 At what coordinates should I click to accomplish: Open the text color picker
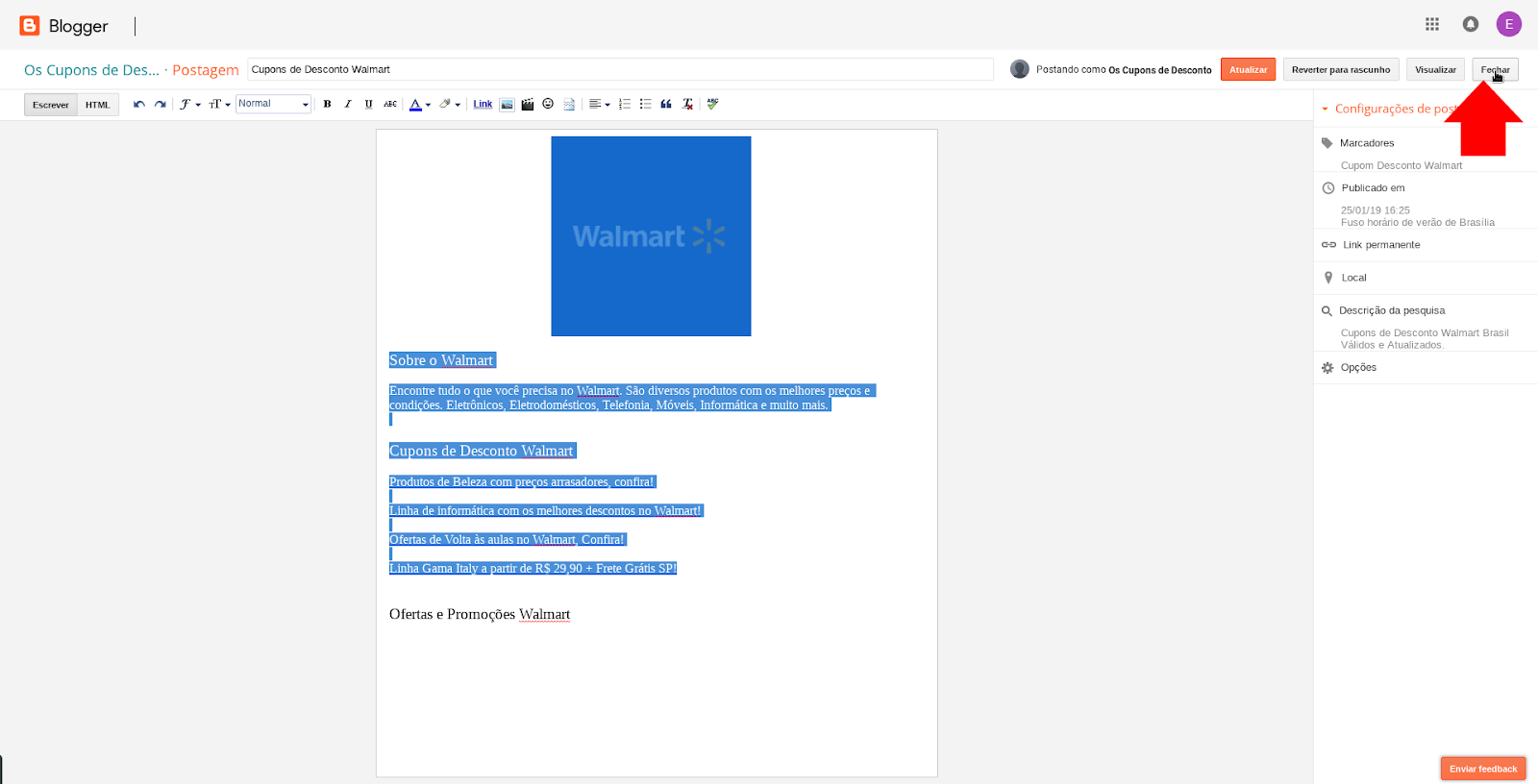(420, 104)
